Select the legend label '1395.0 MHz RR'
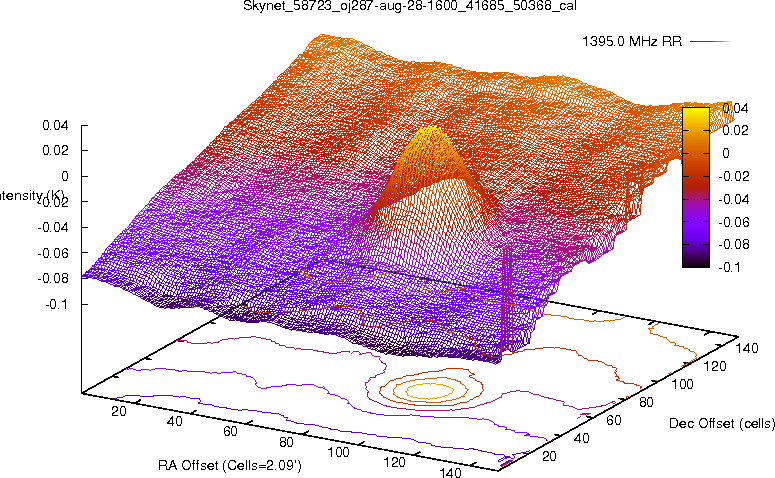The height and width of the screenshot is (478, 775). click(x=632, y=42)
